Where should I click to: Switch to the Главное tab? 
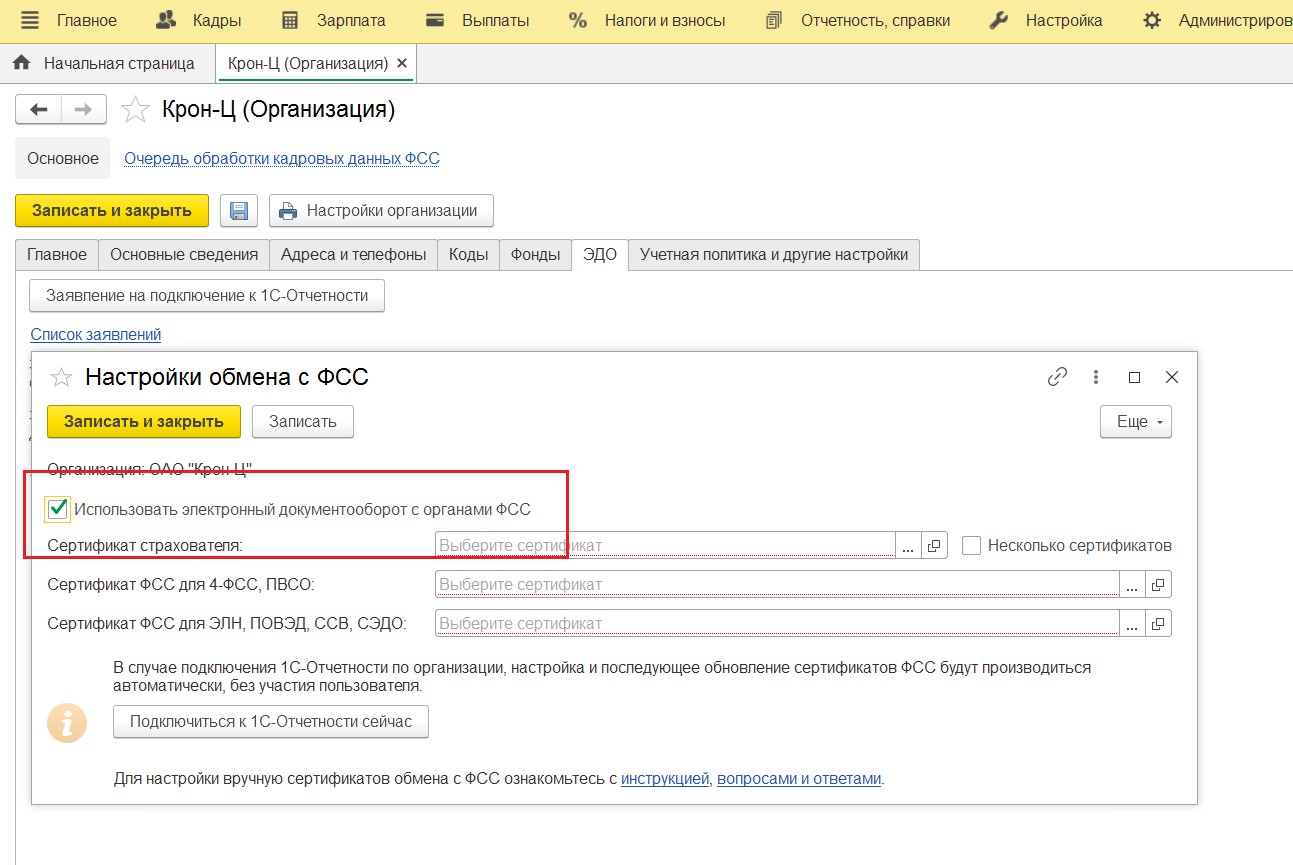(57, 254)
